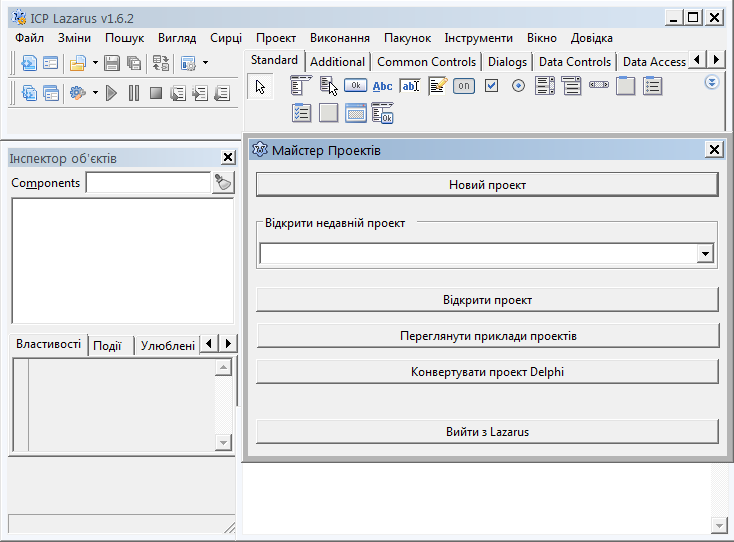Select the pointer selection tool in palette
Image resolution: width=734 pixels, height=542 pixels.
[x=260, y=87]
